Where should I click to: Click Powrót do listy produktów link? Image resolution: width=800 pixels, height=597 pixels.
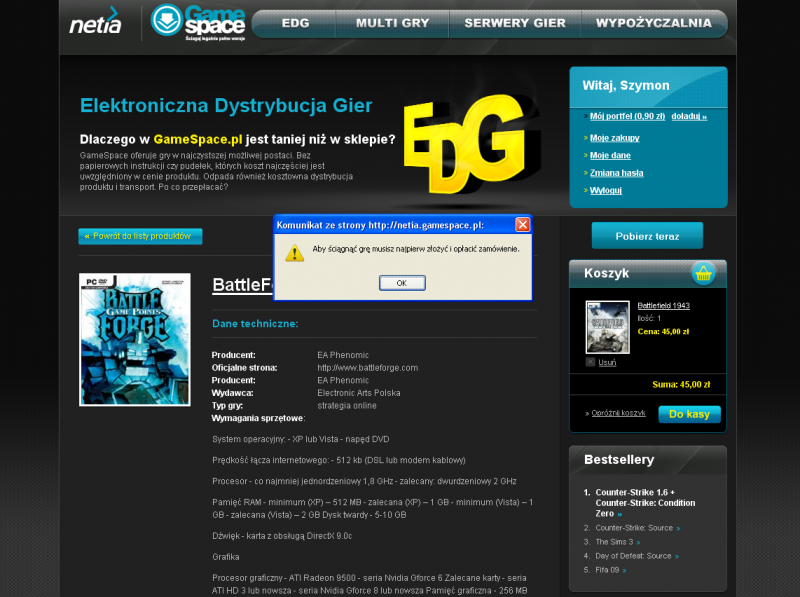[x=140, y=236]
